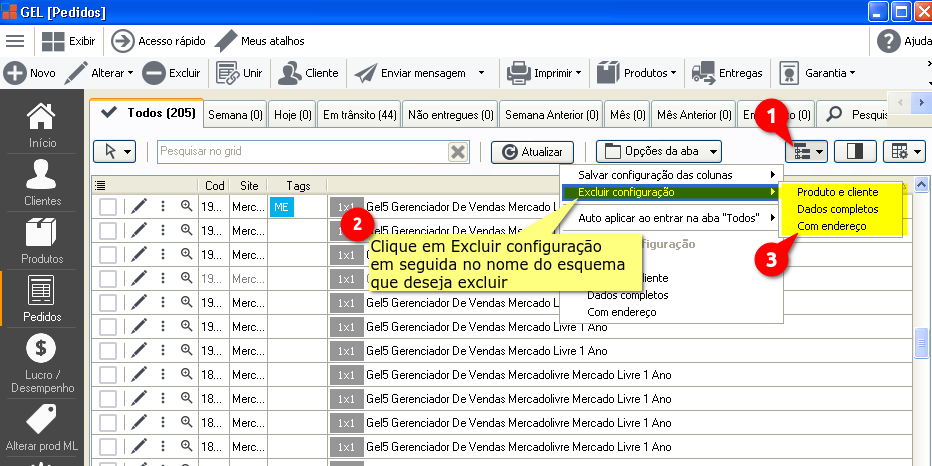The height and width of the screenshot is (466, 932).
Task: Open the Em trânsito (44) tab
Action: (x=360, y=115)
